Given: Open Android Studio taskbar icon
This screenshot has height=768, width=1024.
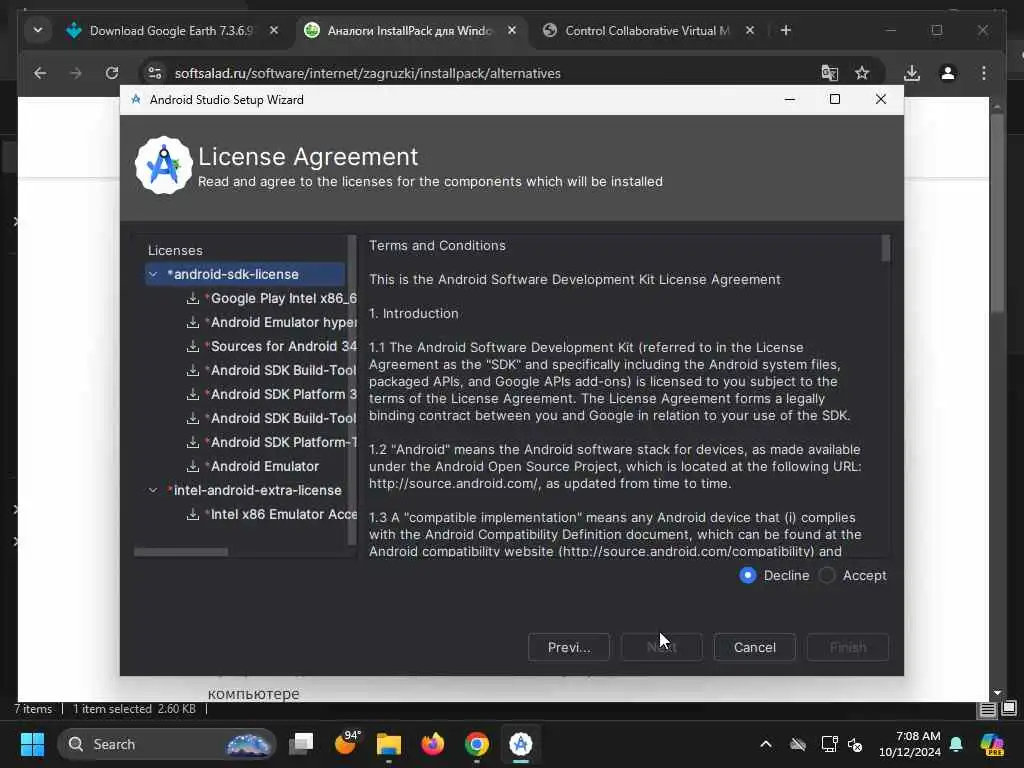Looking at the screenshot, I should 520,744.
